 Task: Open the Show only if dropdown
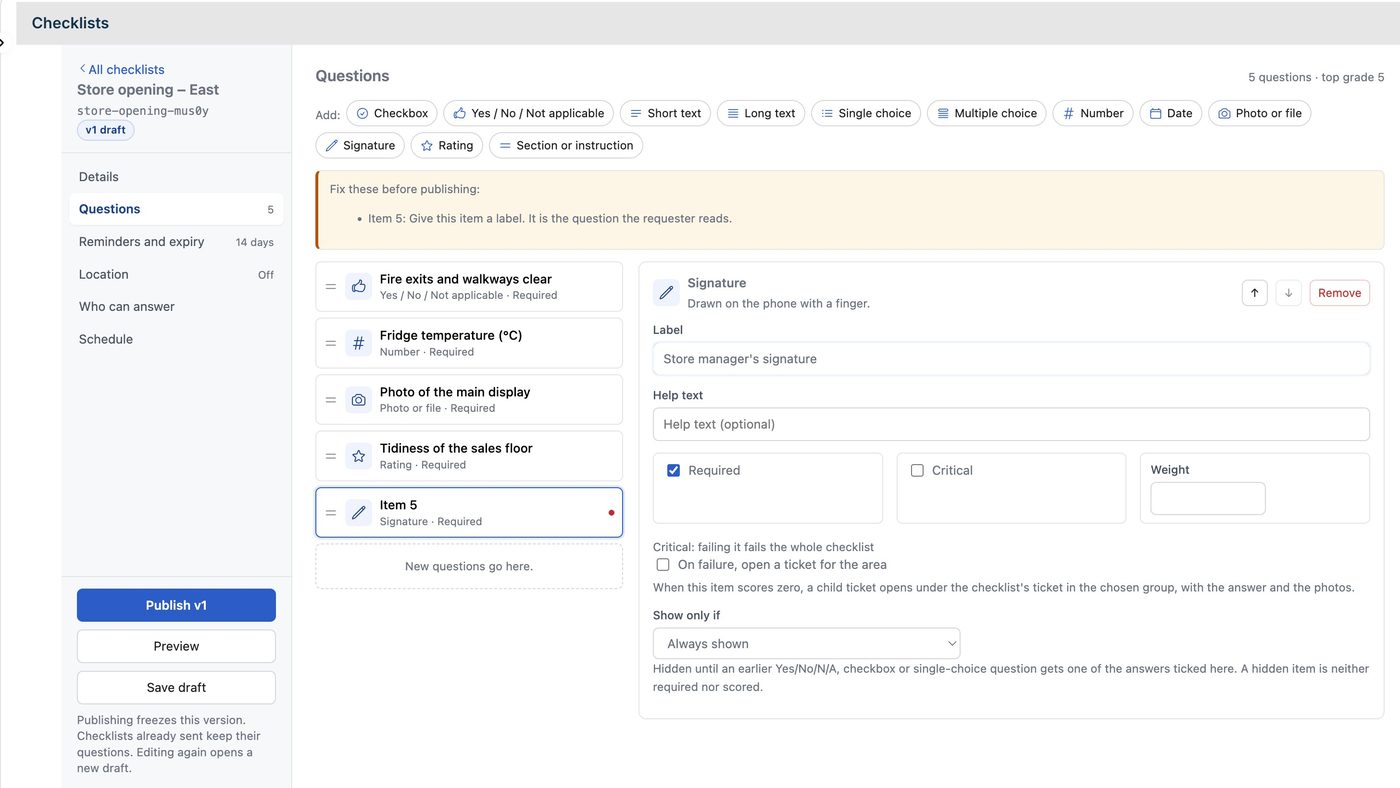tap(806, 643)
